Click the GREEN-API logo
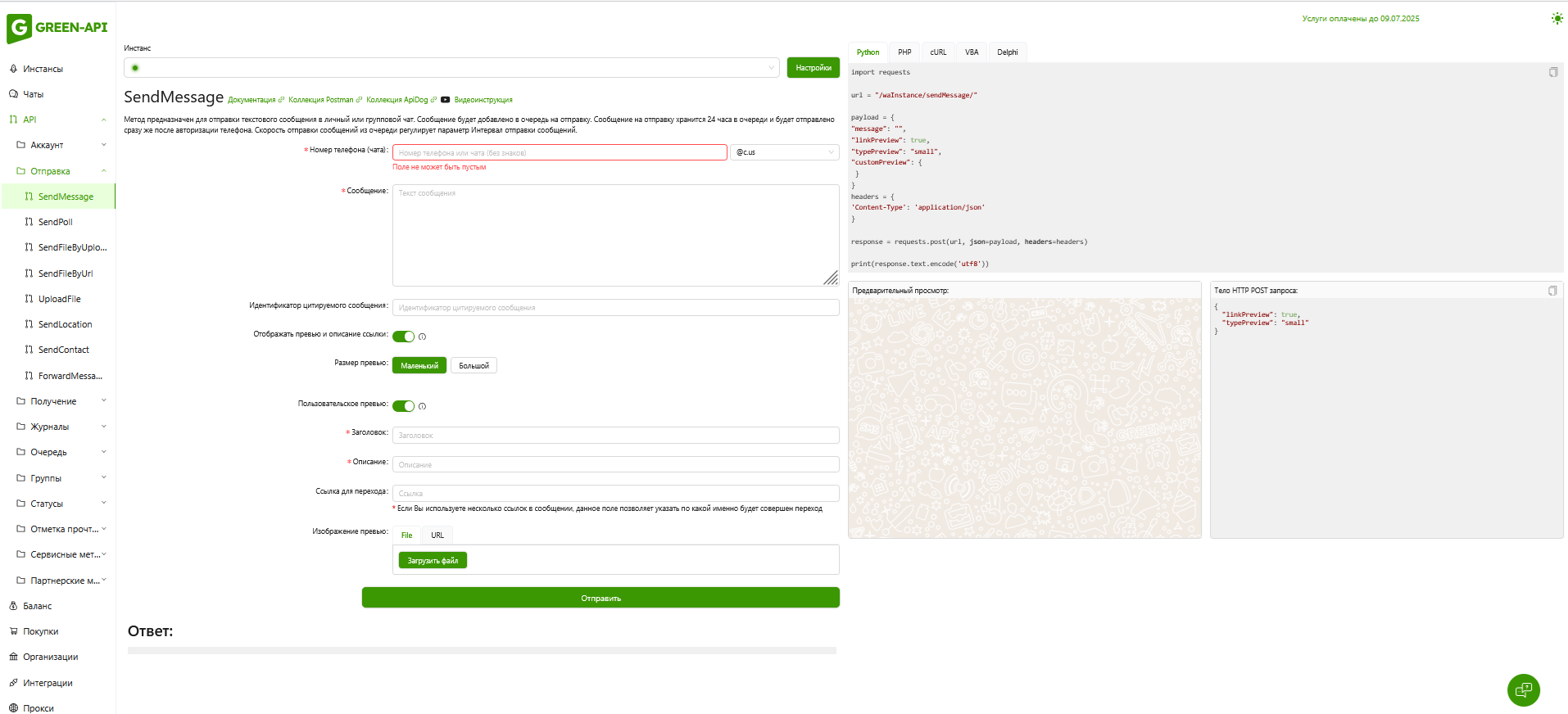Image resolution: width=1568 pixels, height=714 pixels. [57, 28]
